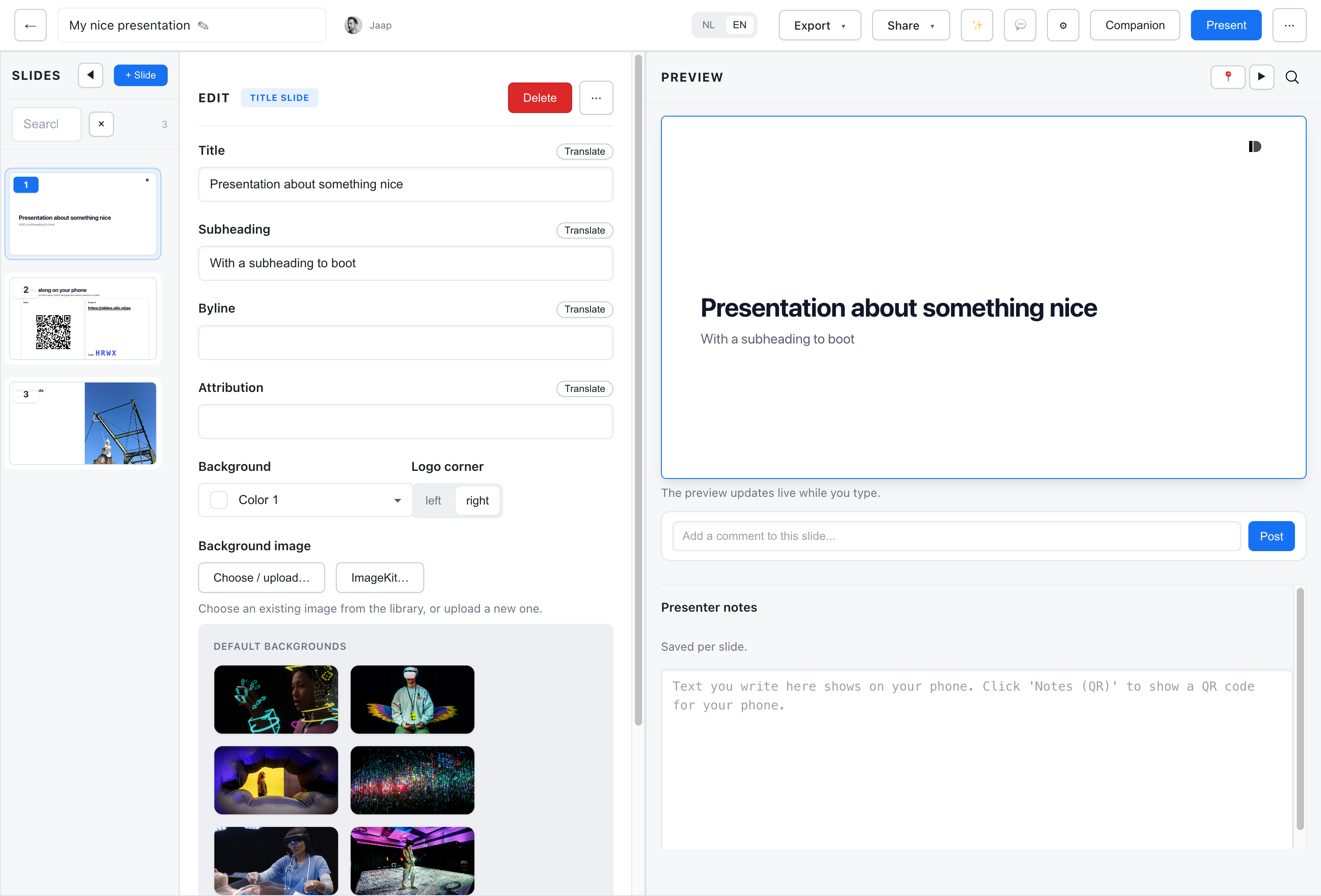Delete the current slide

[x=539, y=98]
